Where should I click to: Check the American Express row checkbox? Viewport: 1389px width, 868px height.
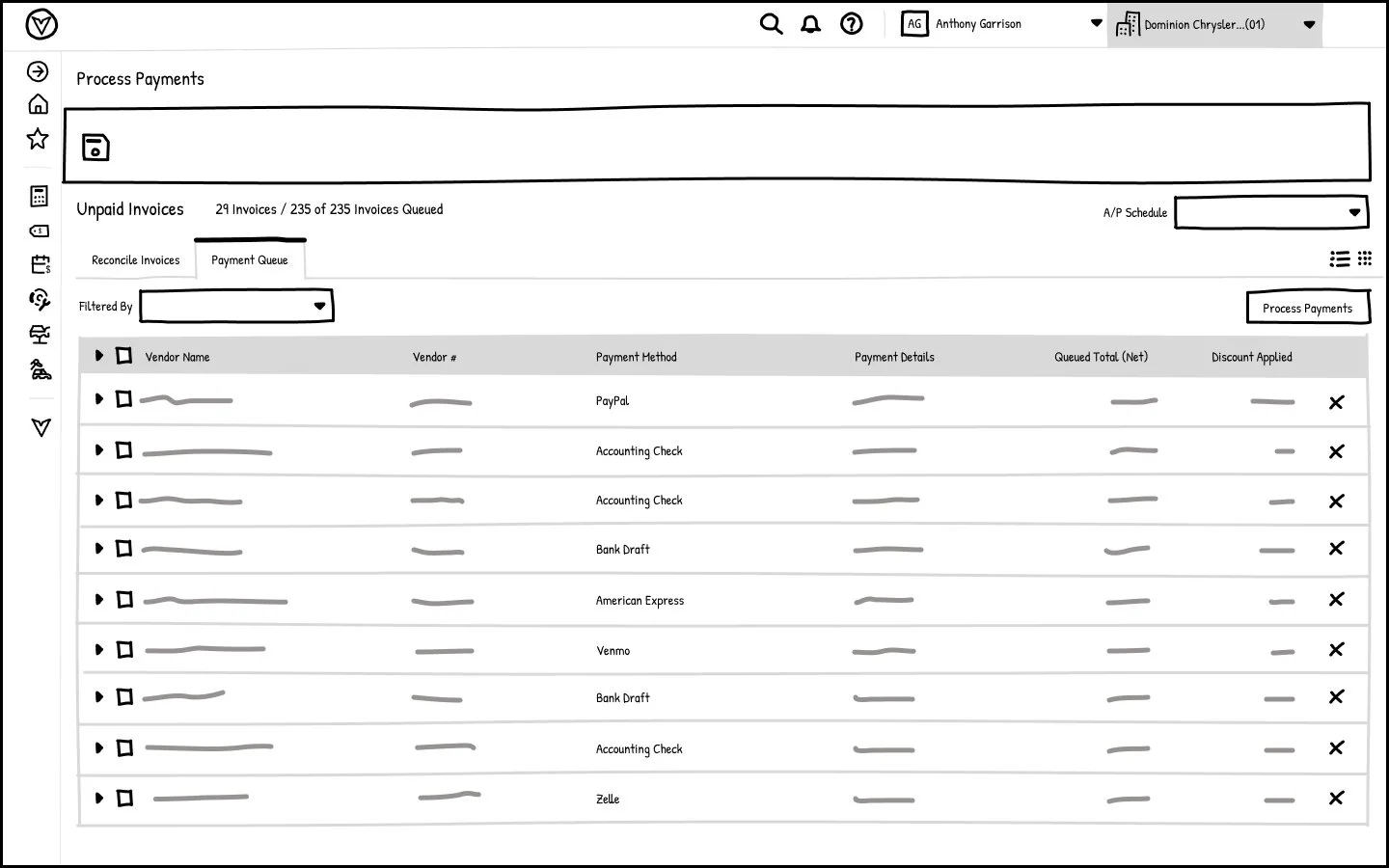[x=124, y=599]
